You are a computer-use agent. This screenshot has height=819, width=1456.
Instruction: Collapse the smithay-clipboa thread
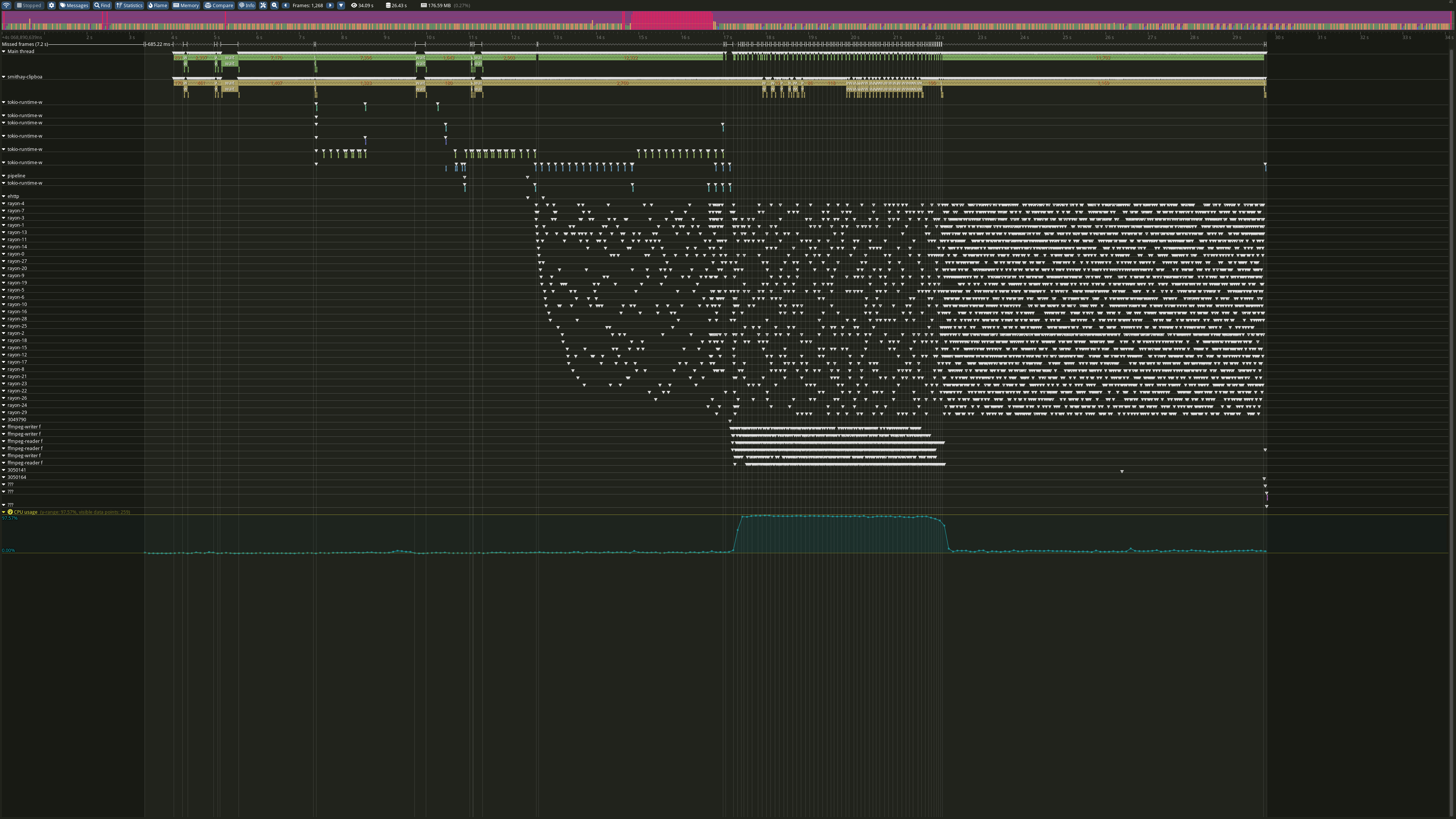[x=4, y=77]
